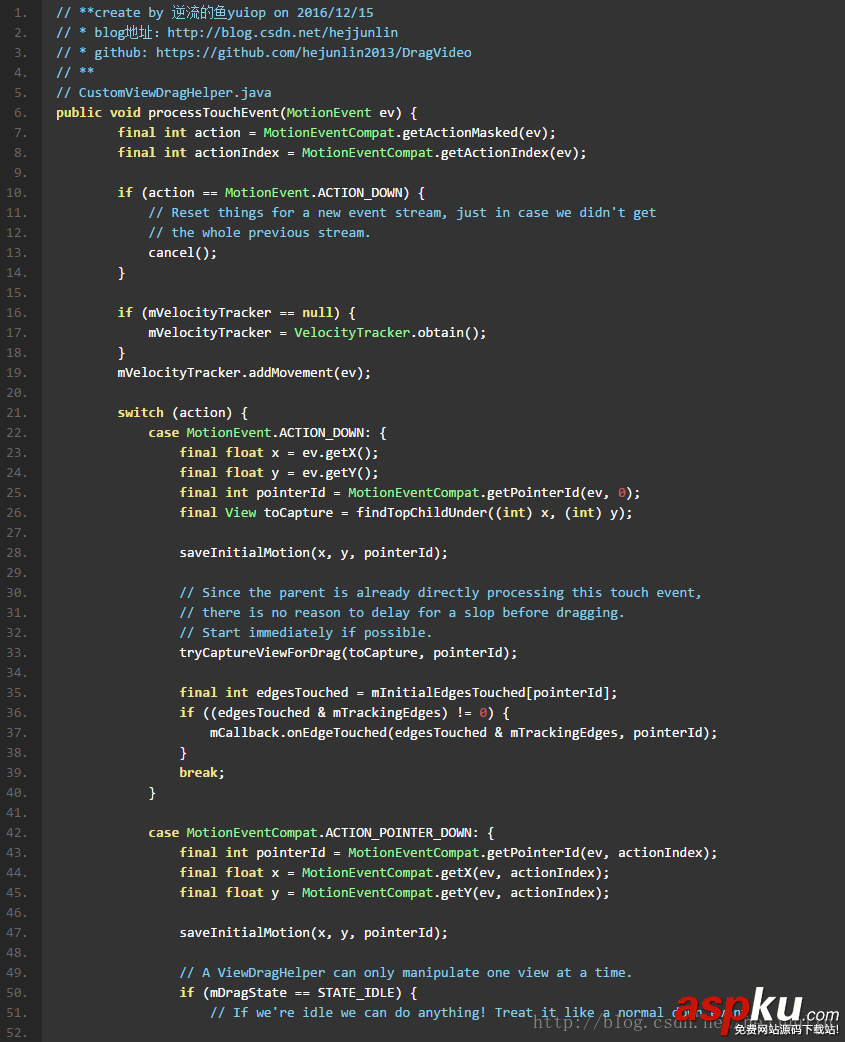Screen dimensions: 845x1042
Task: Select line number 42 in the gutter
Action: tap(19, 832)
